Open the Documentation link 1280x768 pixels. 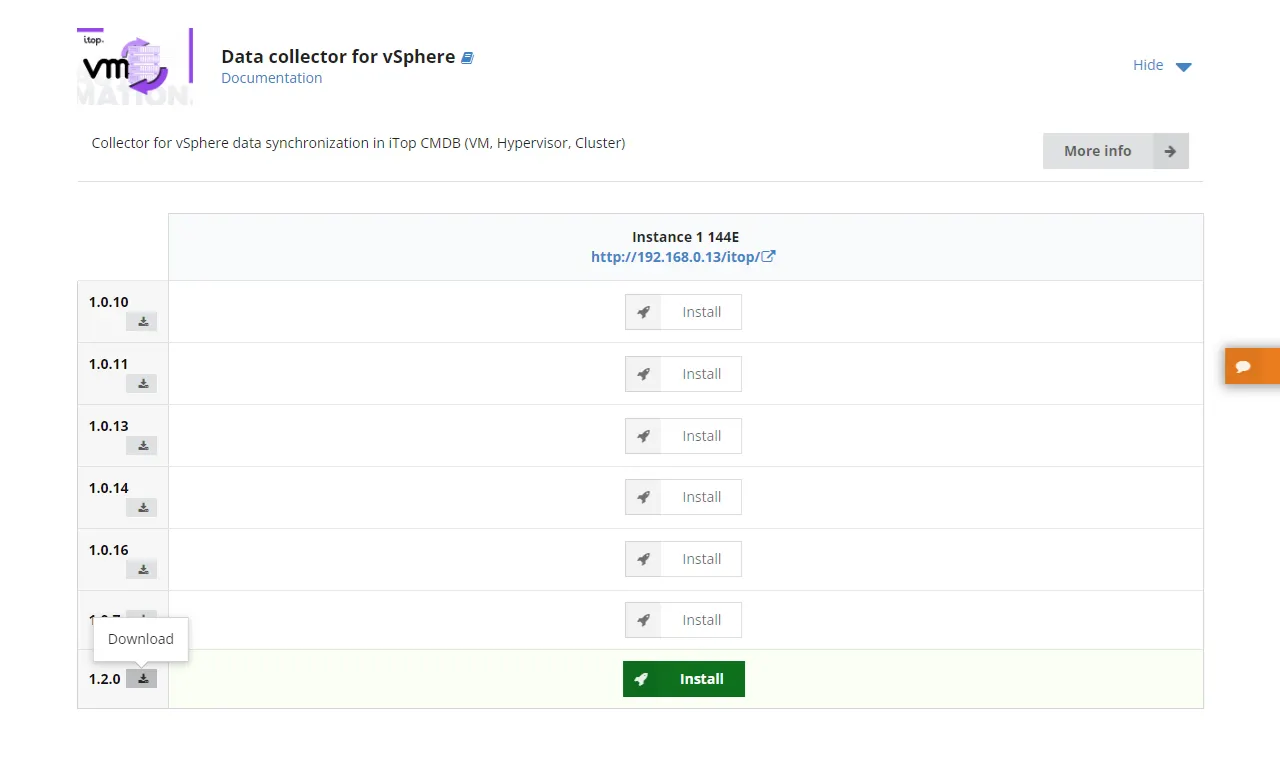pos(272,78)
